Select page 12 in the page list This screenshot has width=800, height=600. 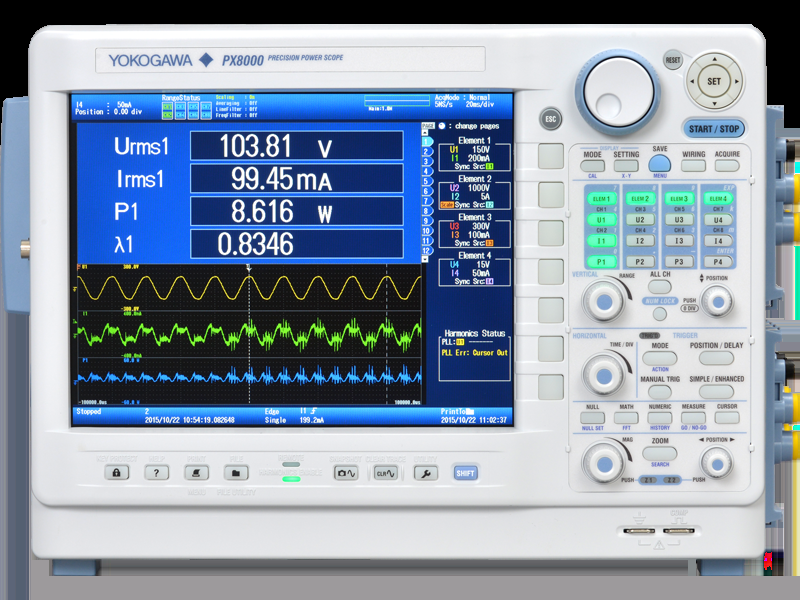coord(427,251)
